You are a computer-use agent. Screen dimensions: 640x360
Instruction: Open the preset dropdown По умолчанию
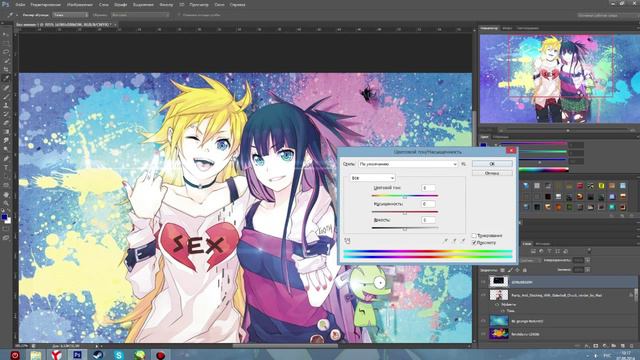(x=408, y=164)
